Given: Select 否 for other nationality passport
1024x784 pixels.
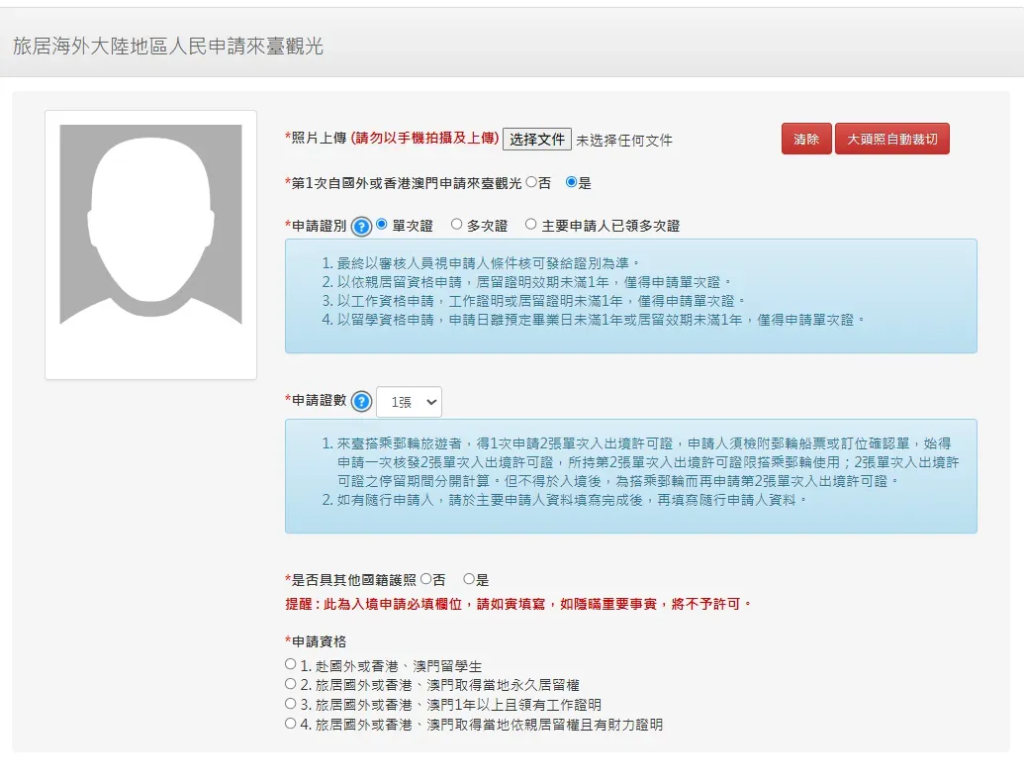Looking at the screenshot, I should click(426, 579).
